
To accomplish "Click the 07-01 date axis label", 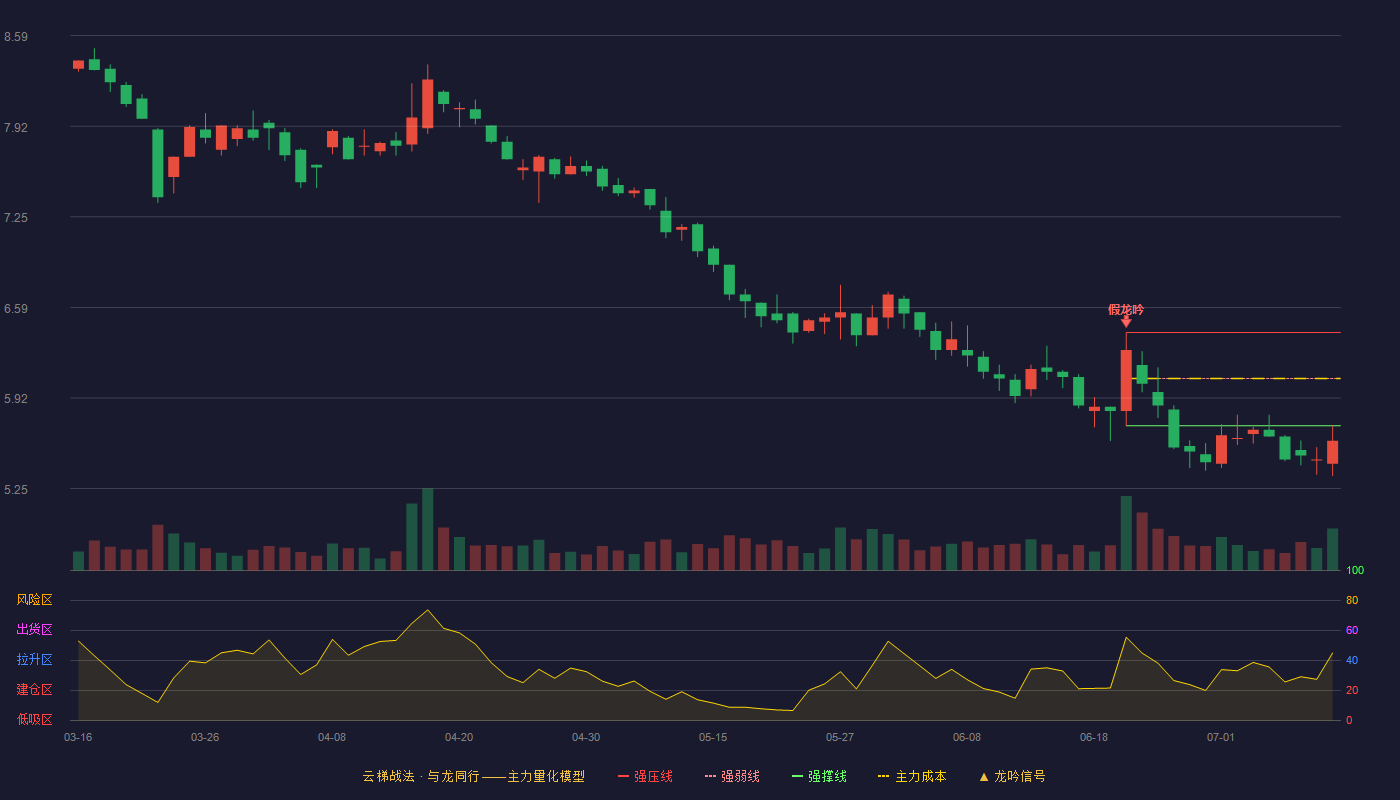I will tap(1221, 737).
